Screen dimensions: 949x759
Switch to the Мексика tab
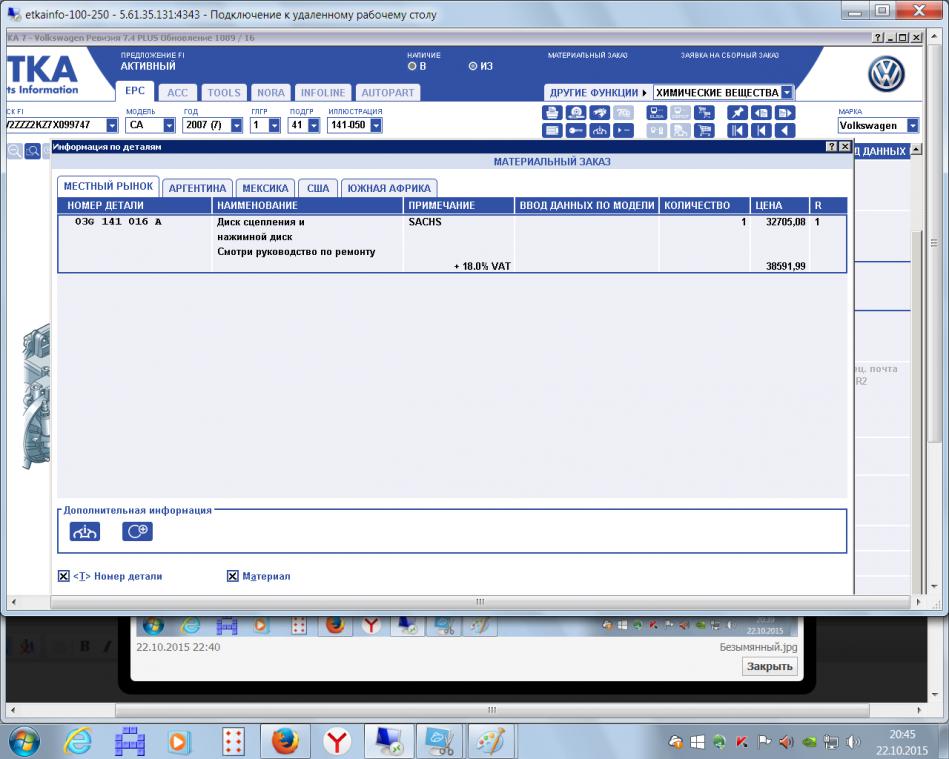pyautogui.click(x=265, y=188)
